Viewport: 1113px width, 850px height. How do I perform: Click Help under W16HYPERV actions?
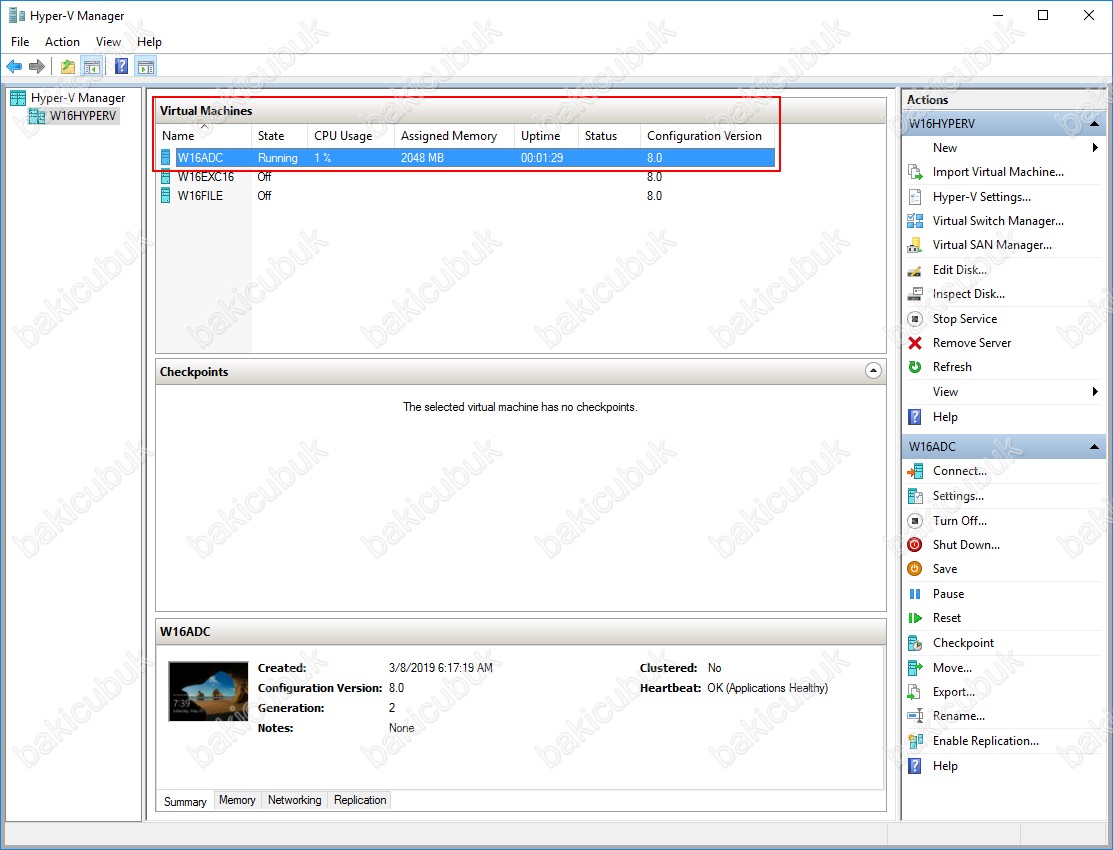[945, 417]
